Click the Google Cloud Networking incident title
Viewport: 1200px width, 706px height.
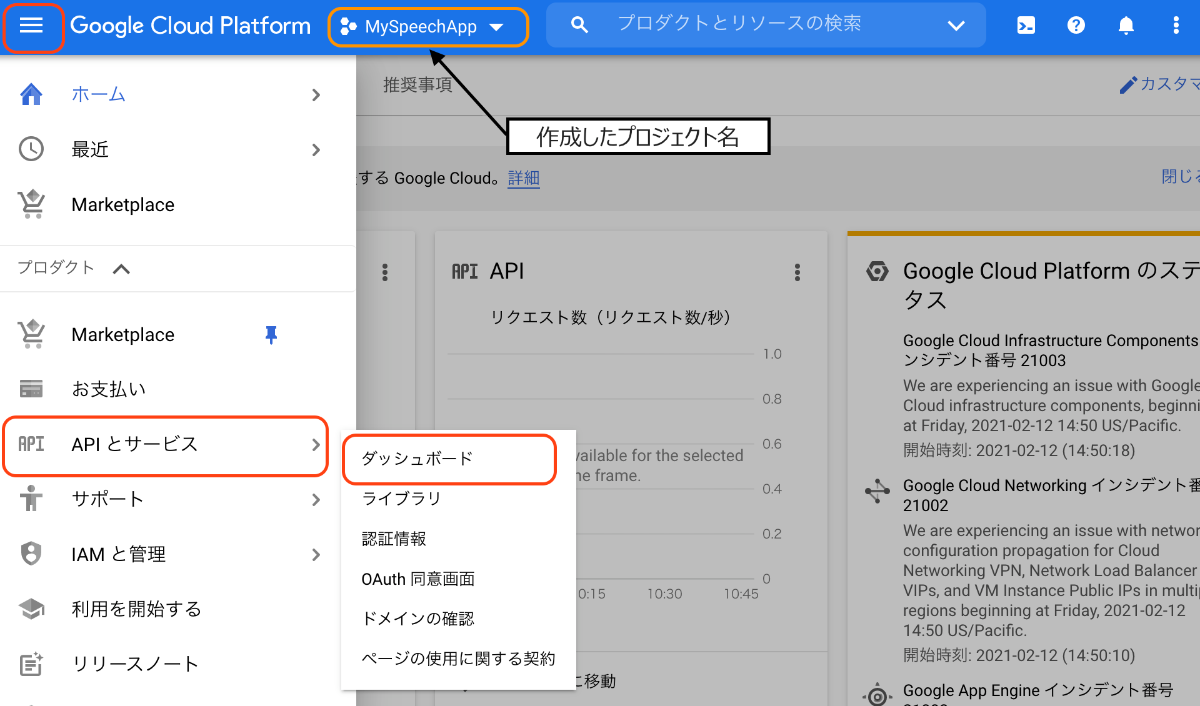point(1051,495)
